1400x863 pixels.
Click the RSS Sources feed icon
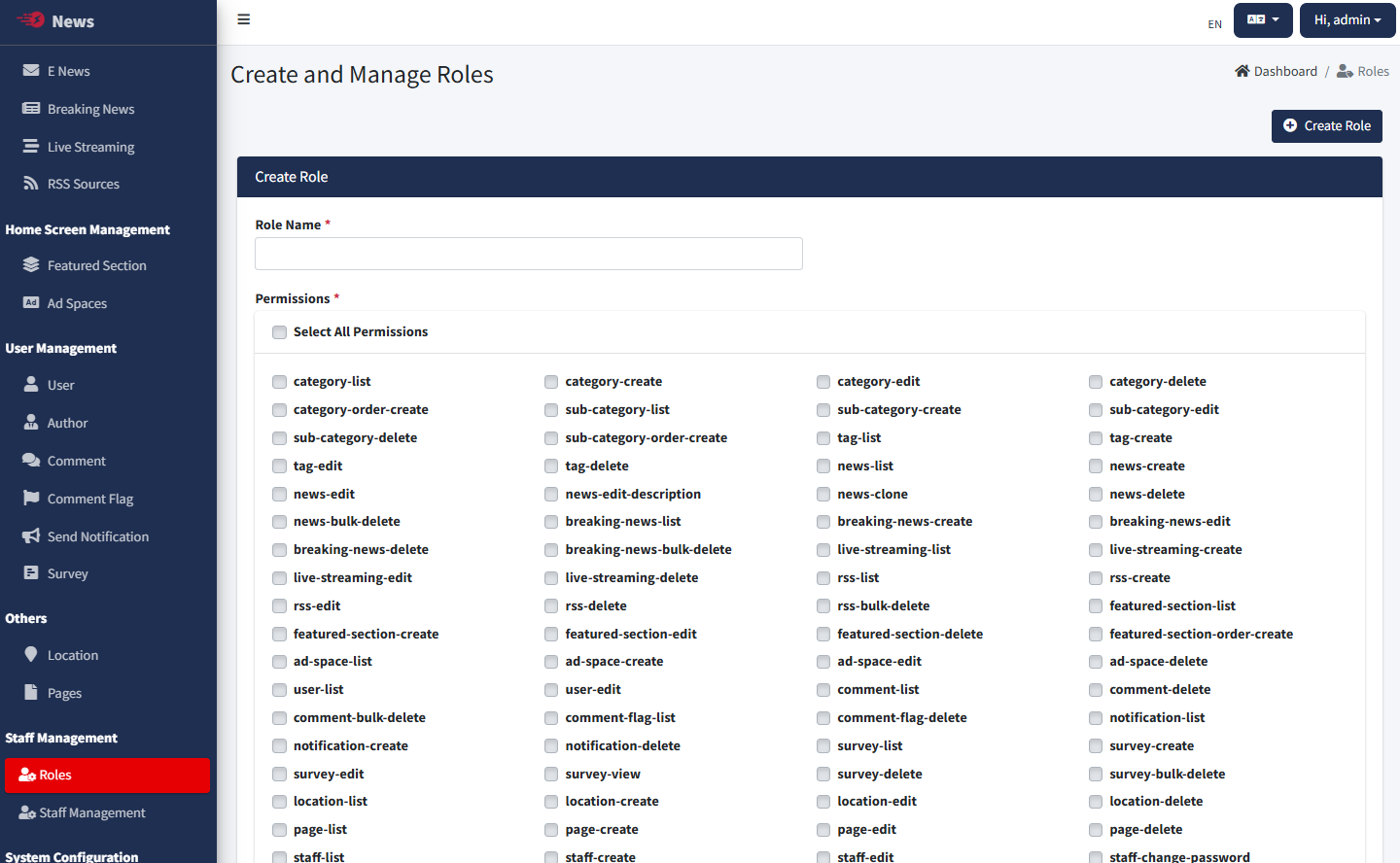click(x=31, y=183)
